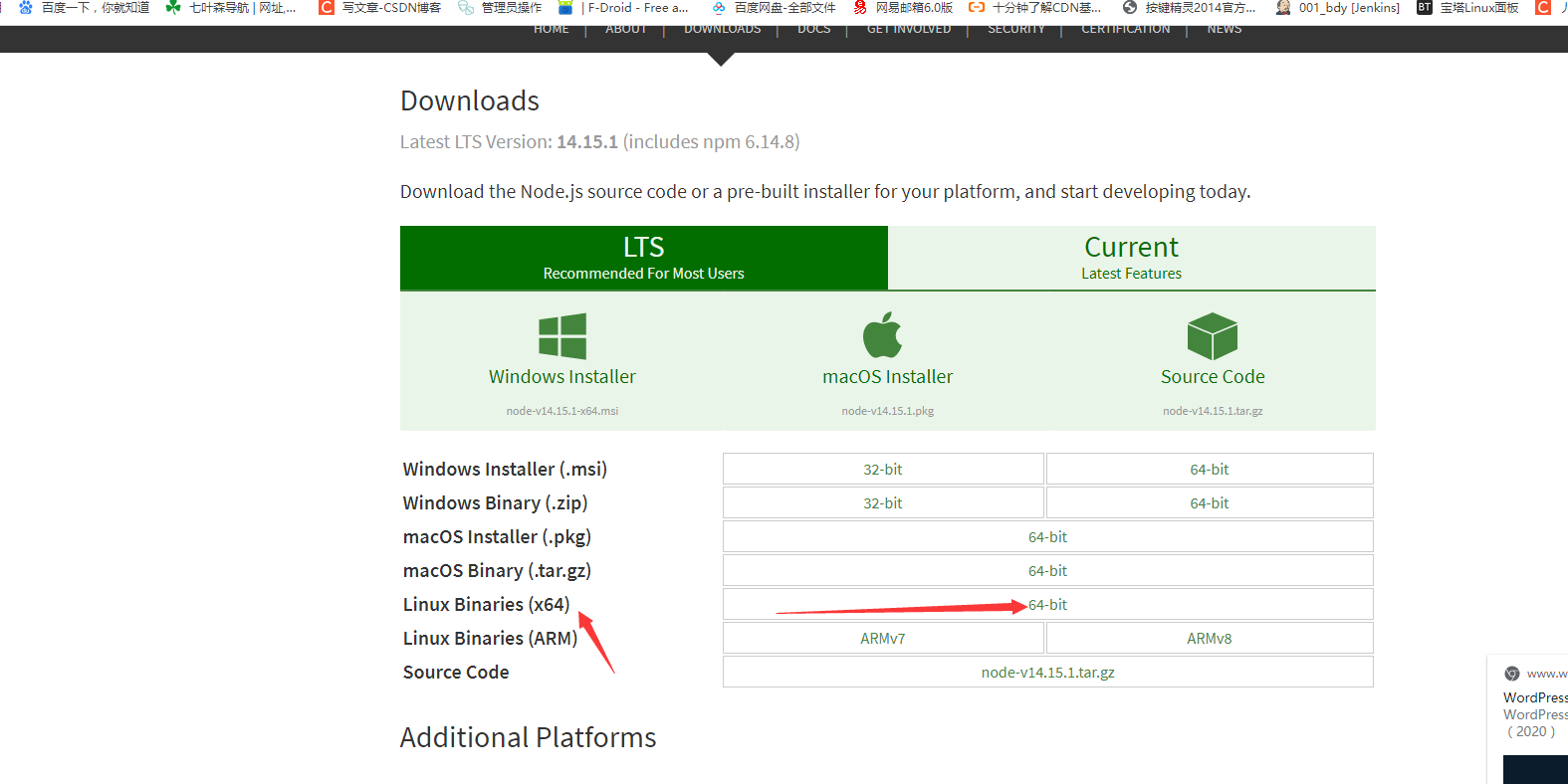Click the Windows logo installer icon
This screenshot has height=784, width=1568.
pyautogui.click(x=562, y=336)
